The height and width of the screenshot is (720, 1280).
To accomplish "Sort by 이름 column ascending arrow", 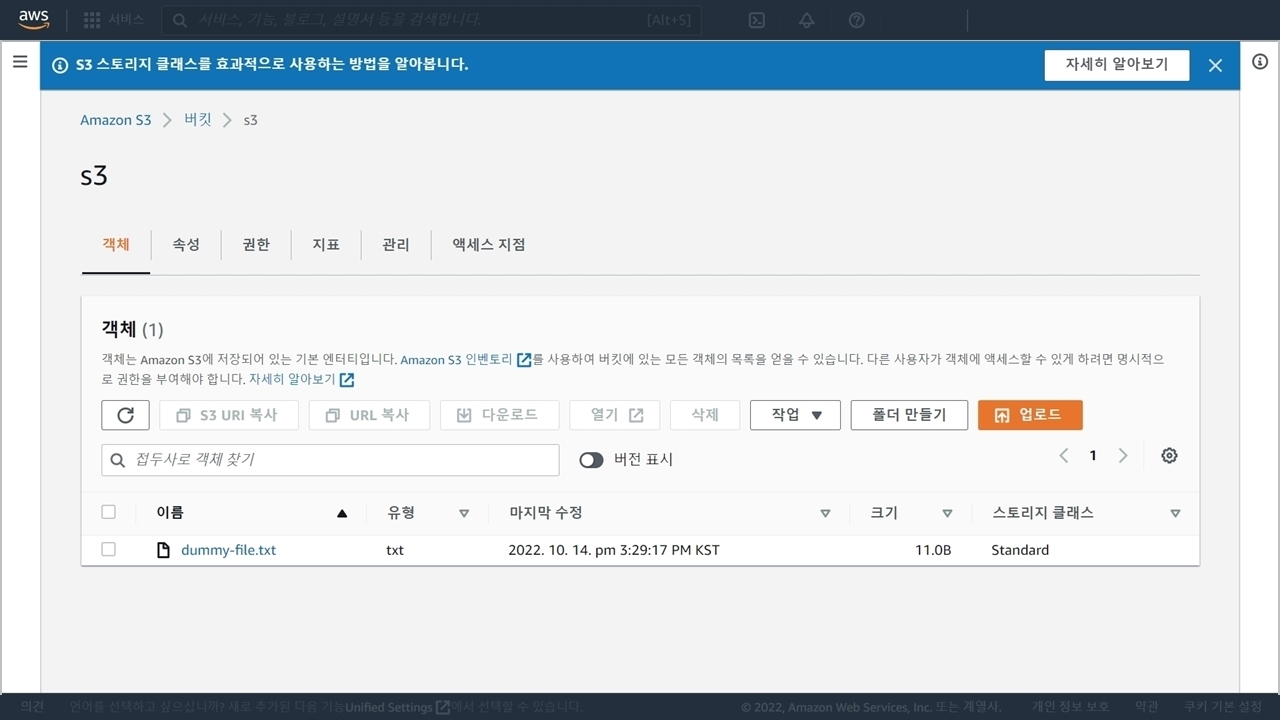I will [342, 513].
